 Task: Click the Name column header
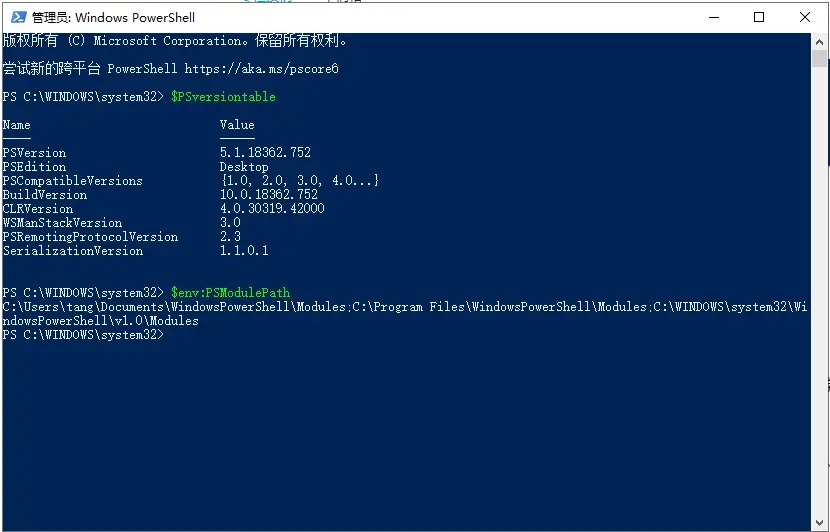point(16,125)
